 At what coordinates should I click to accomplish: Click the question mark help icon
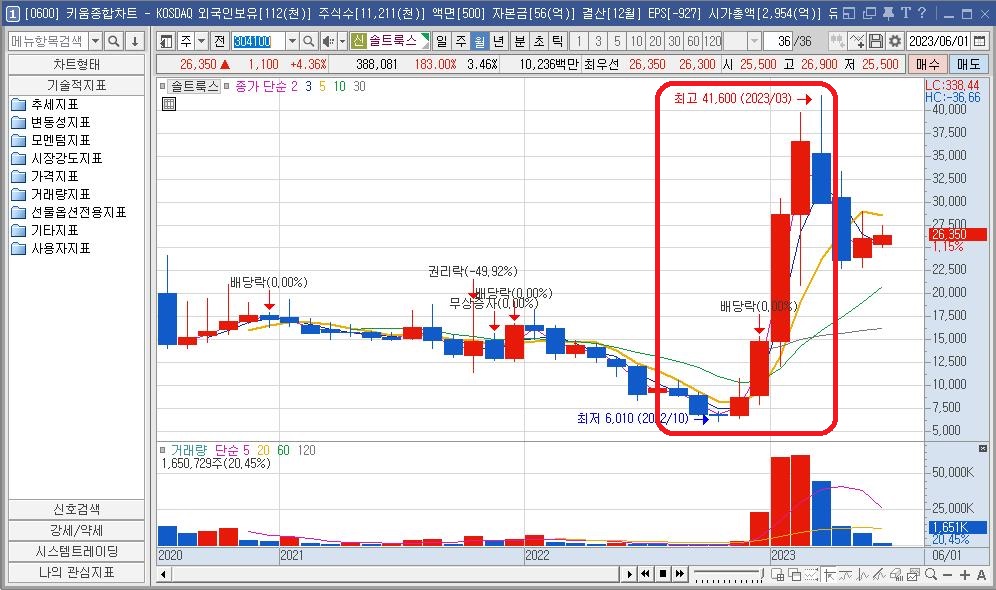click(922, 13)
